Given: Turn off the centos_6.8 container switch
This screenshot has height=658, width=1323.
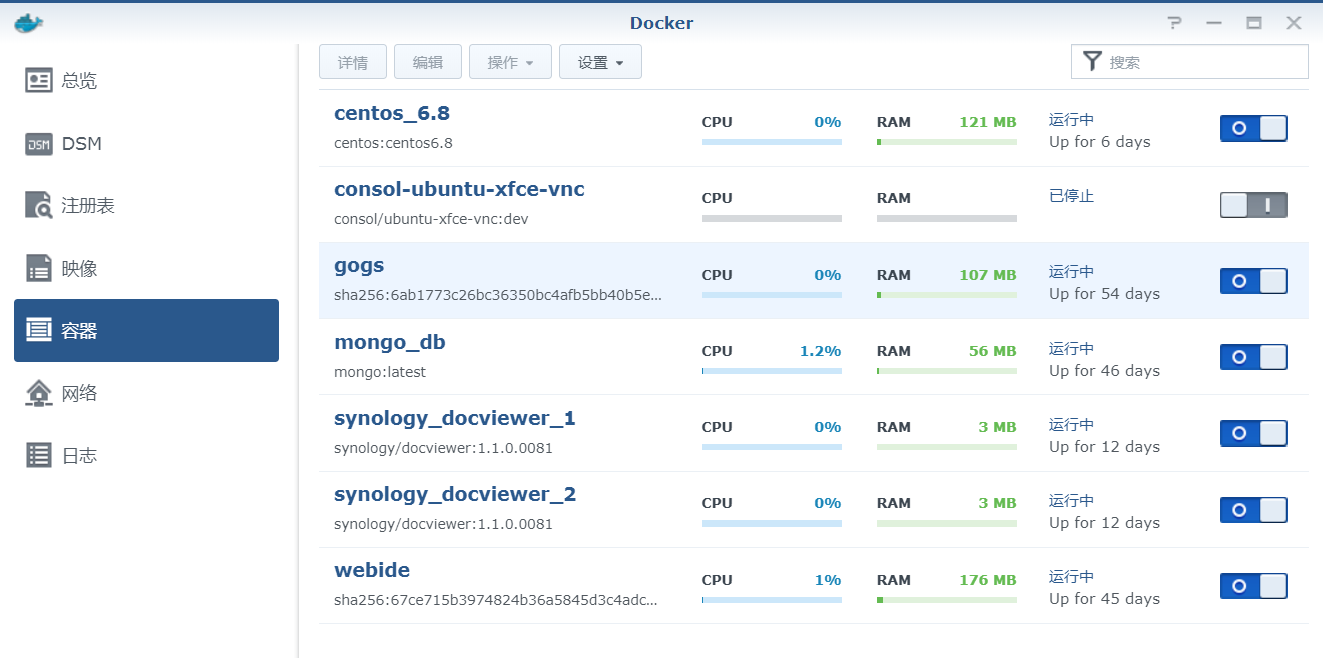Looking at the screenshot, I should 1253,128.
